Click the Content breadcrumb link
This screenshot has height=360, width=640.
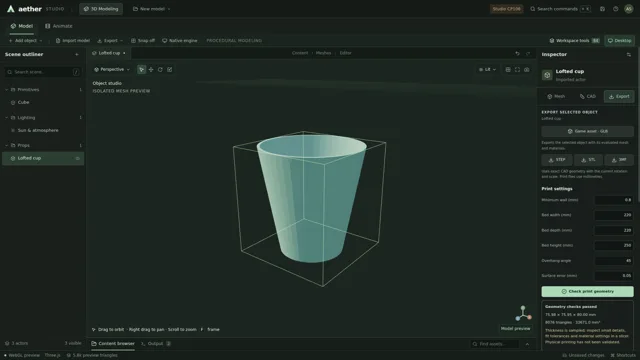click(300, 53)
